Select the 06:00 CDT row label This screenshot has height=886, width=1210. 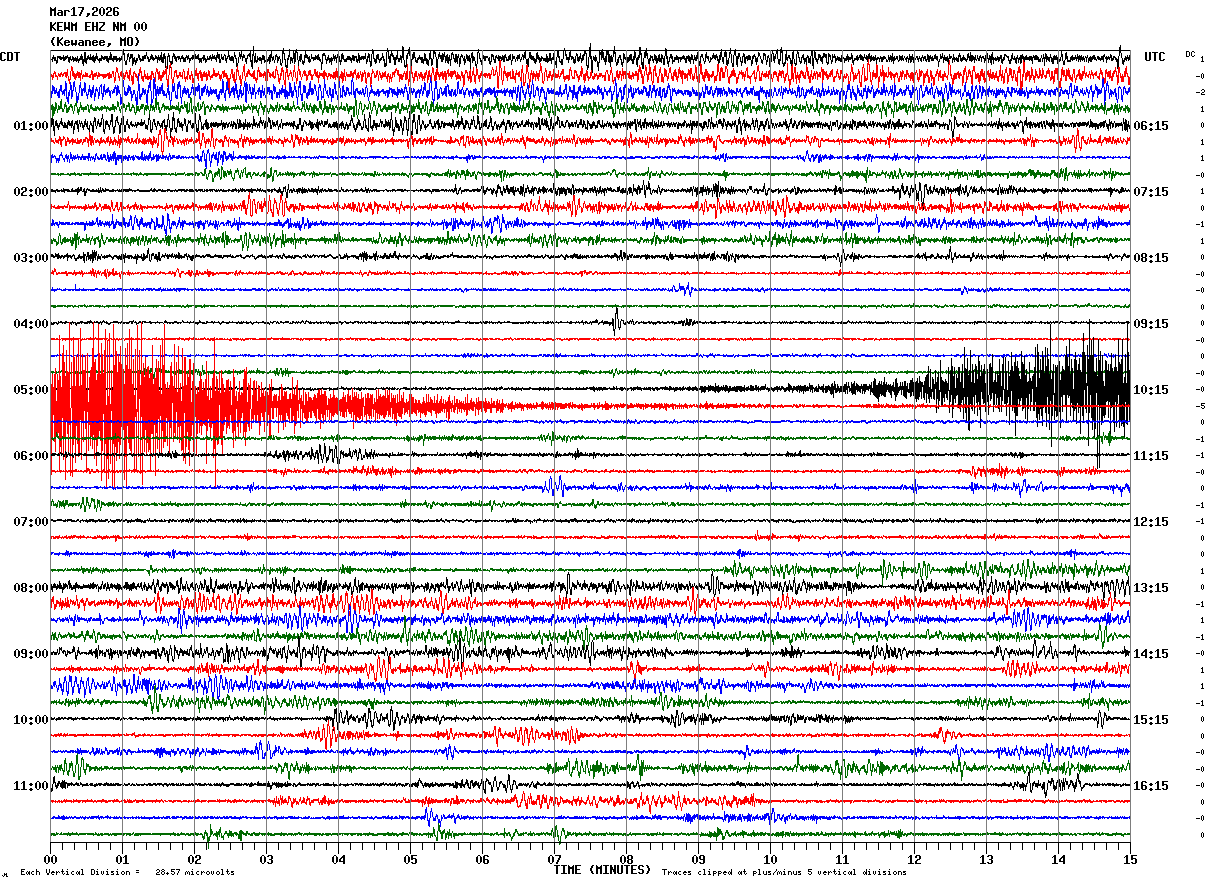point(30,456)
